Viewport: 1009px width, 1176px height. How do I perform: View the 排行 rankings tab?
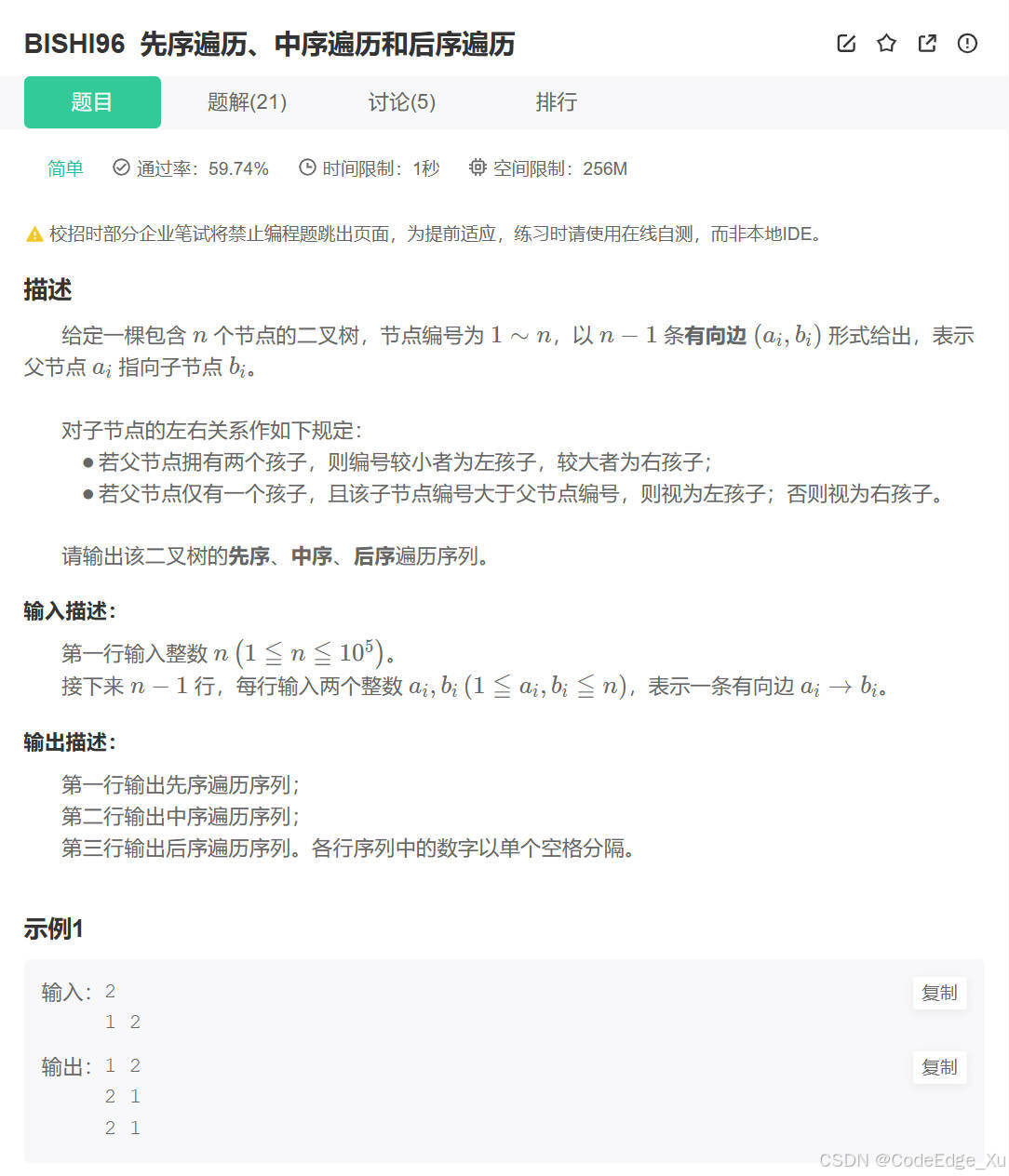click(x=557, y=102)
